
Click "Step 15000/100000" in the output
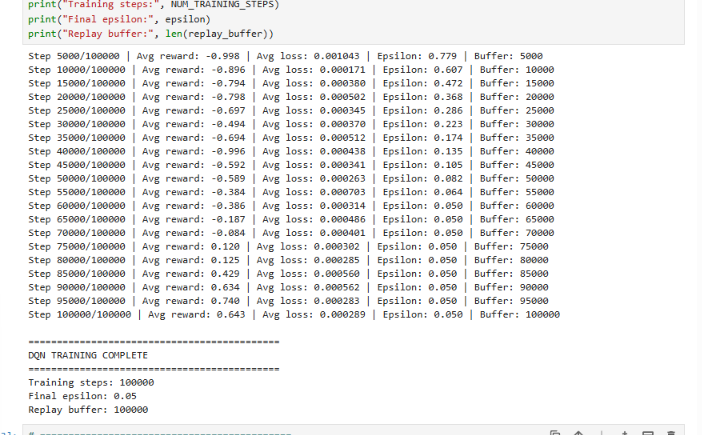[77, 83]
